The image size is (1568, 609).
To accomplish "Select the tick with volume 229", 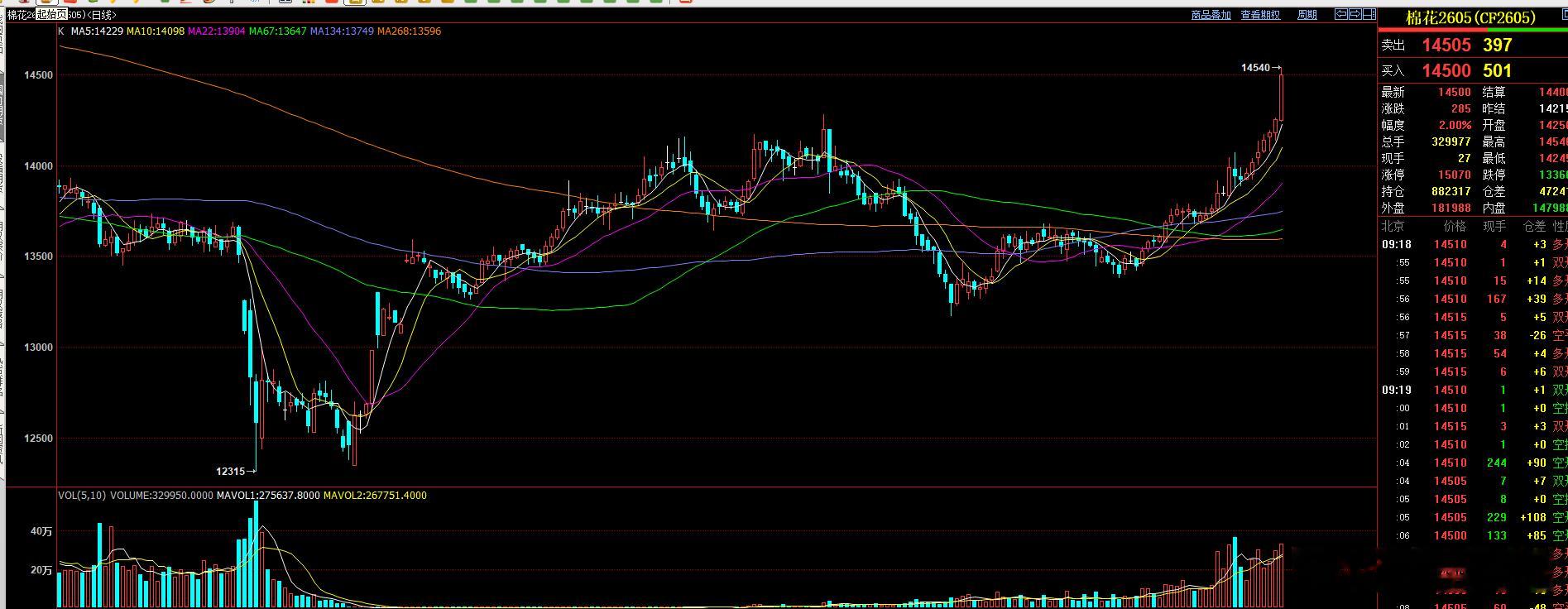I will point(1473,518).
